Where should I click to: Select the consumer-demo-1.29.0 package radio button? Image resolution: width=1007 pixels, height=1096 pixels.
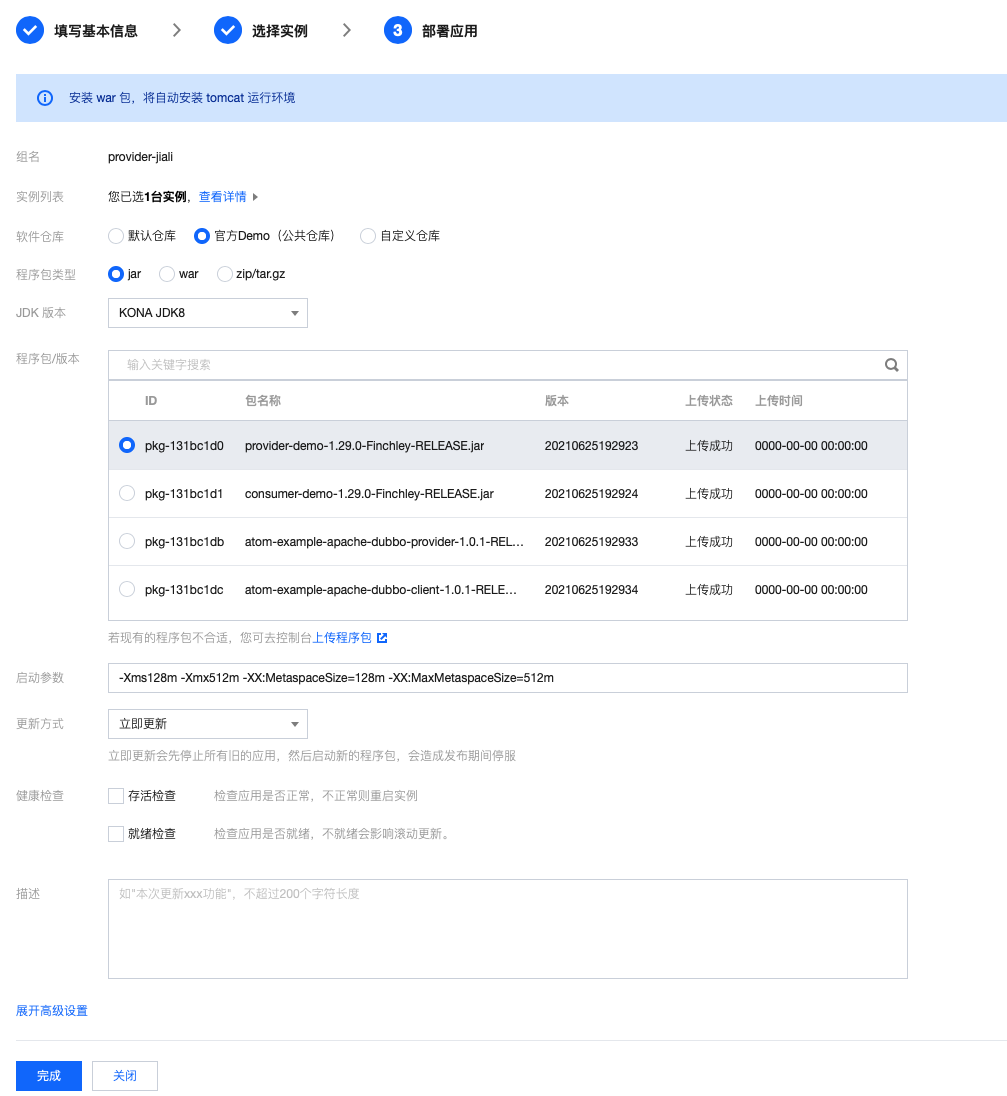click(x=127, y=493)
